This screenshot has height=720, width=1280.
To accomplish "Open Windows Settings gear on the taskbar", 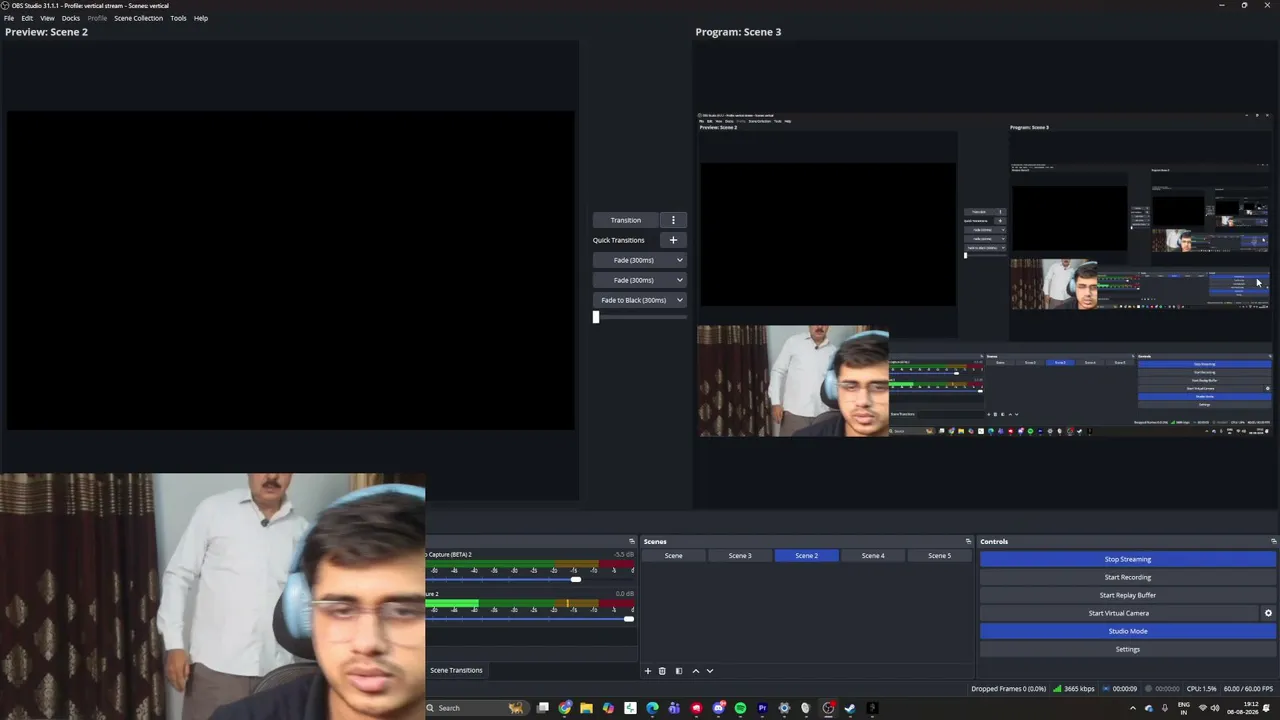I will pyautogui.click(x=784, y=708).
